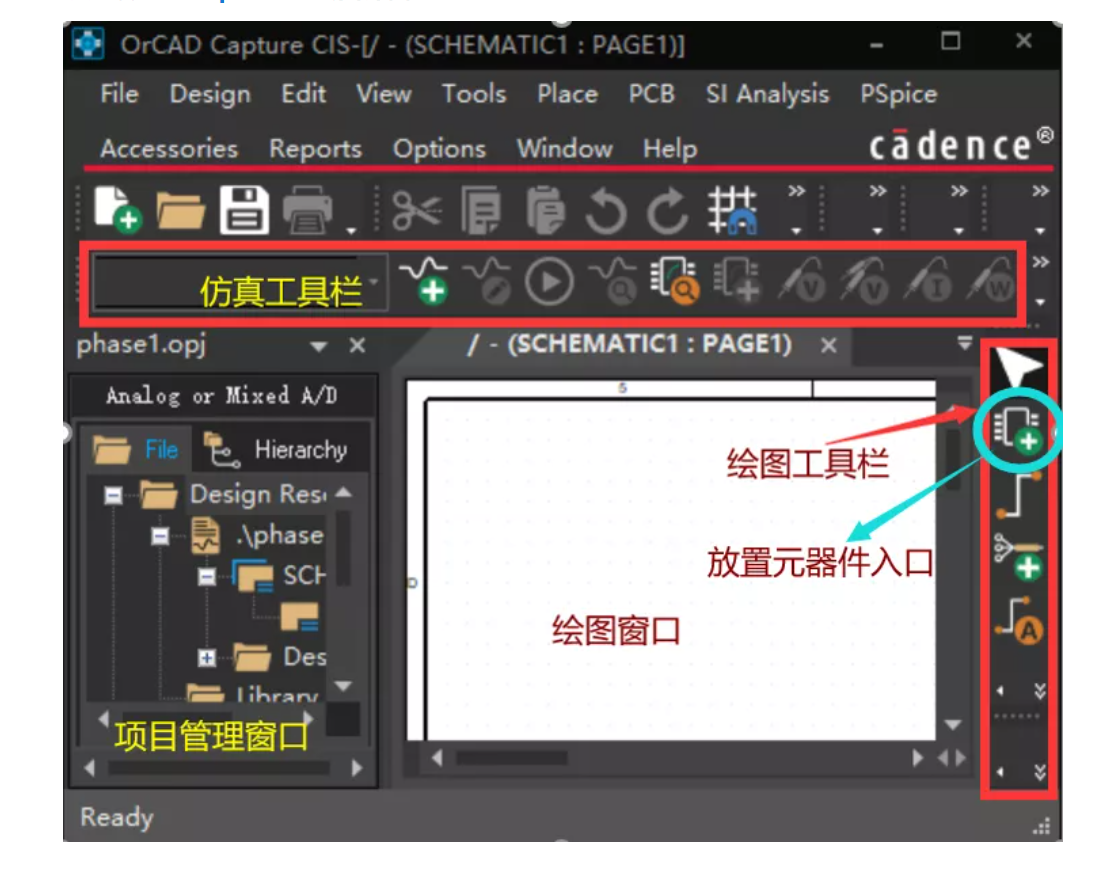This screenshot has width=1096, height=892.
Task: Open the PSpice menu
Action: (x=899, y=94)
